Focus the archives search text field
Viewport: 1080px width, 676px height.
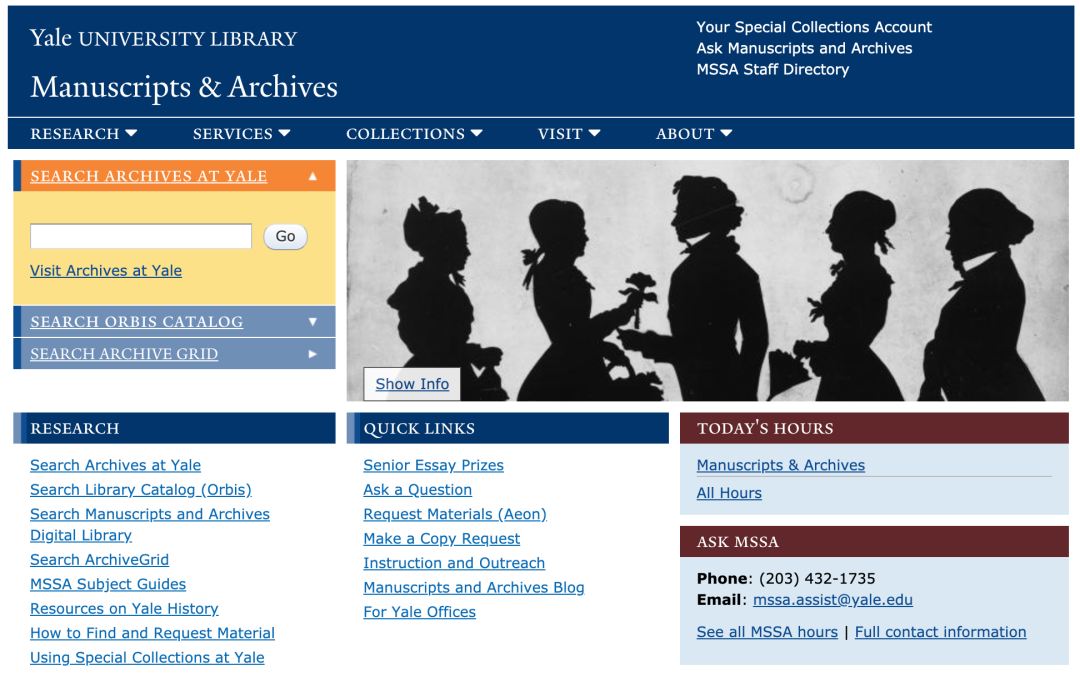pos(141,236)
